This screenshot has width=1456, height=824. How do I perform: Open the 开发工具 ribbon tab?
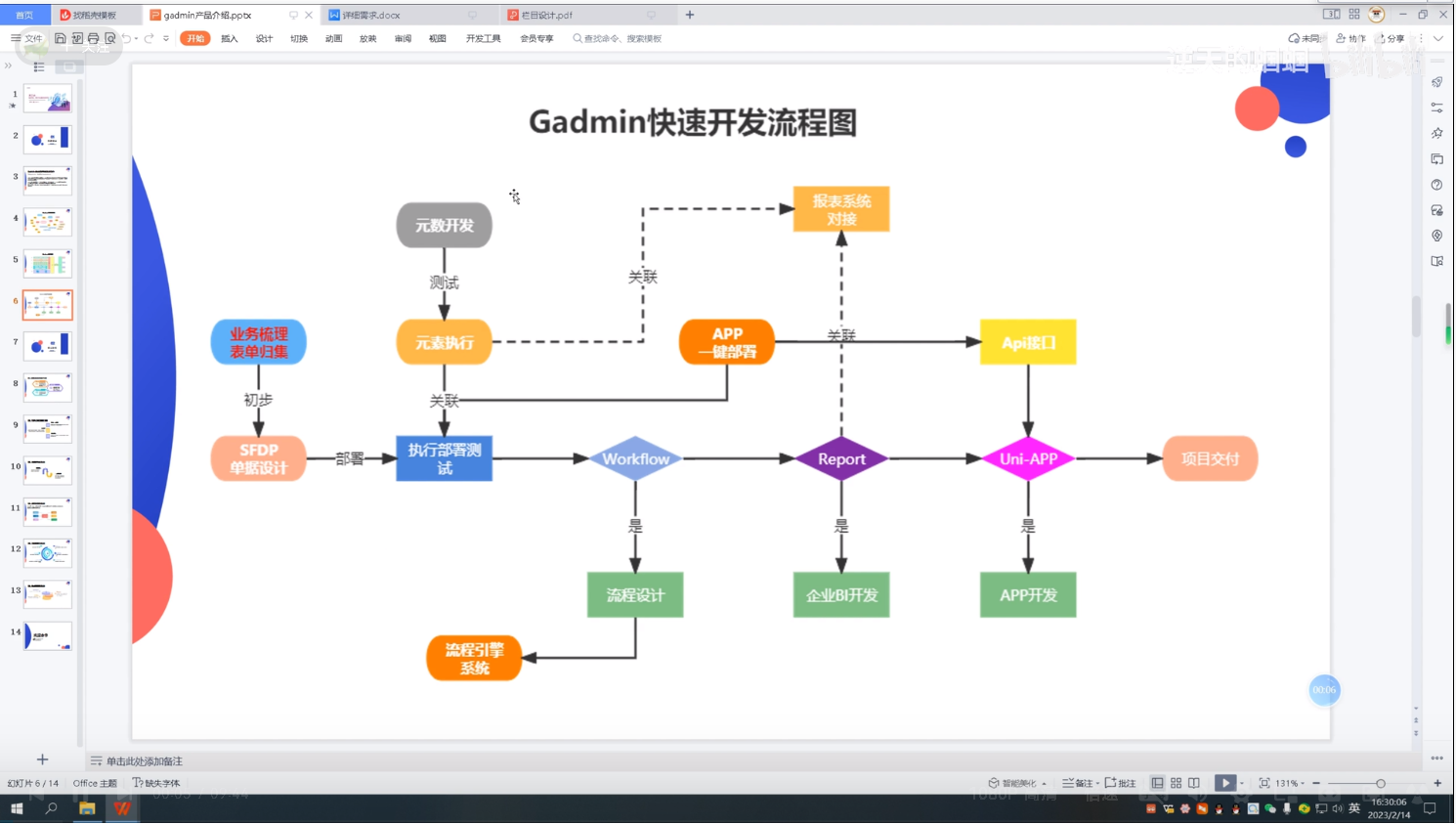pos(483,38)
